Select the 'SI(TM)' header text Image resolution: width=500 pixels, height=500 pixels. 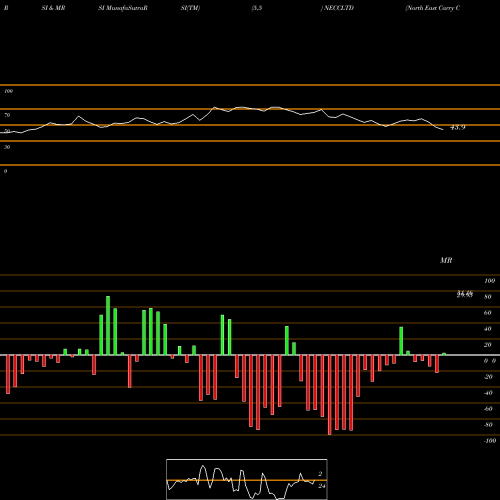pyautogui.click(x=190, y=8)
